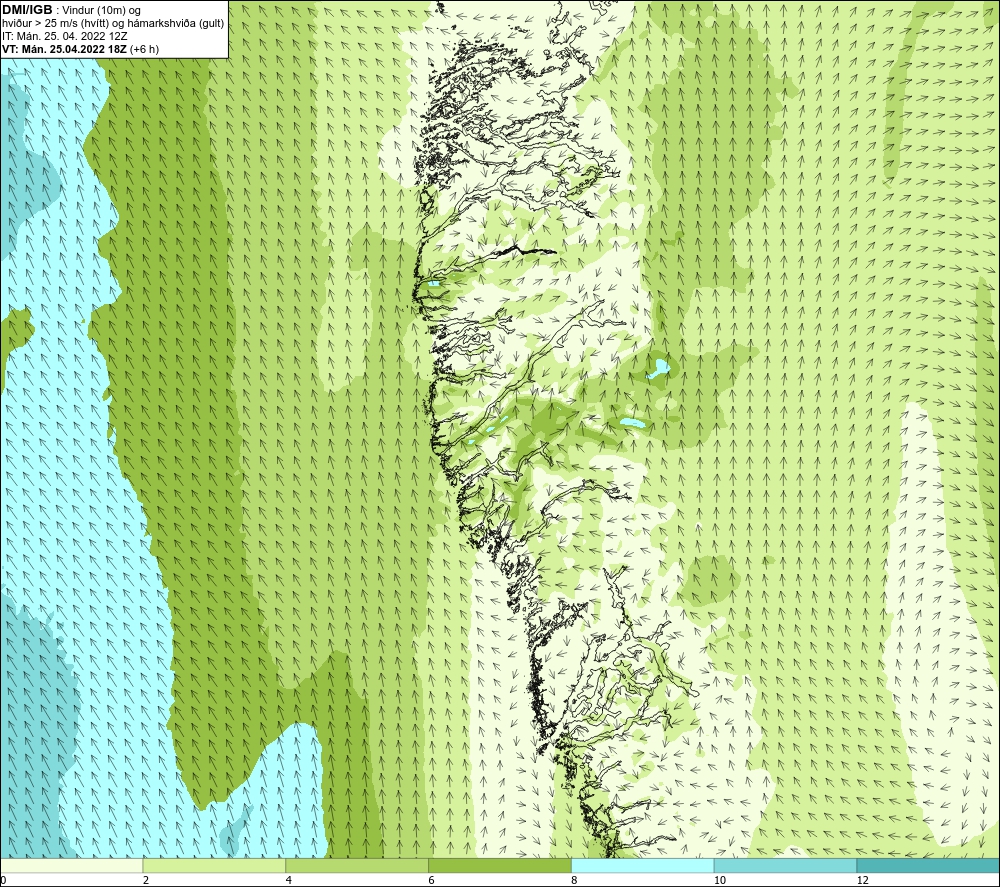Select the light cyan 8–10 m/s legend swatch
This screenshot has height=887, width=1000.
[x=643, y=865]
